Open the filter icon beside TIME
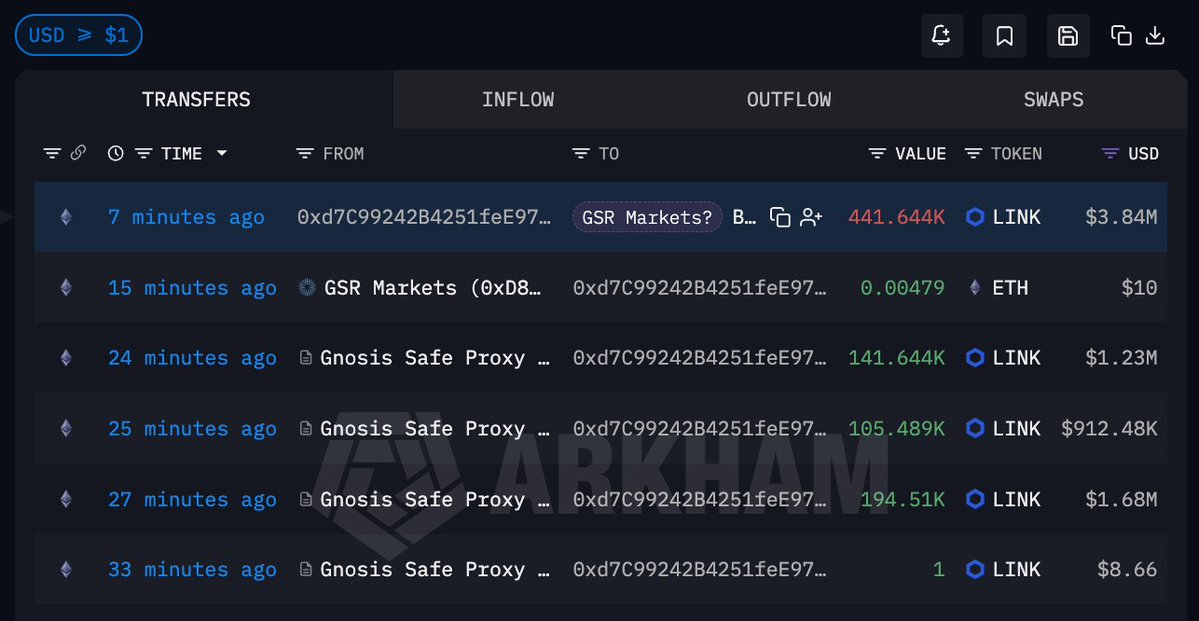This screenshot has width=1199, height=621. click(143, 154)
